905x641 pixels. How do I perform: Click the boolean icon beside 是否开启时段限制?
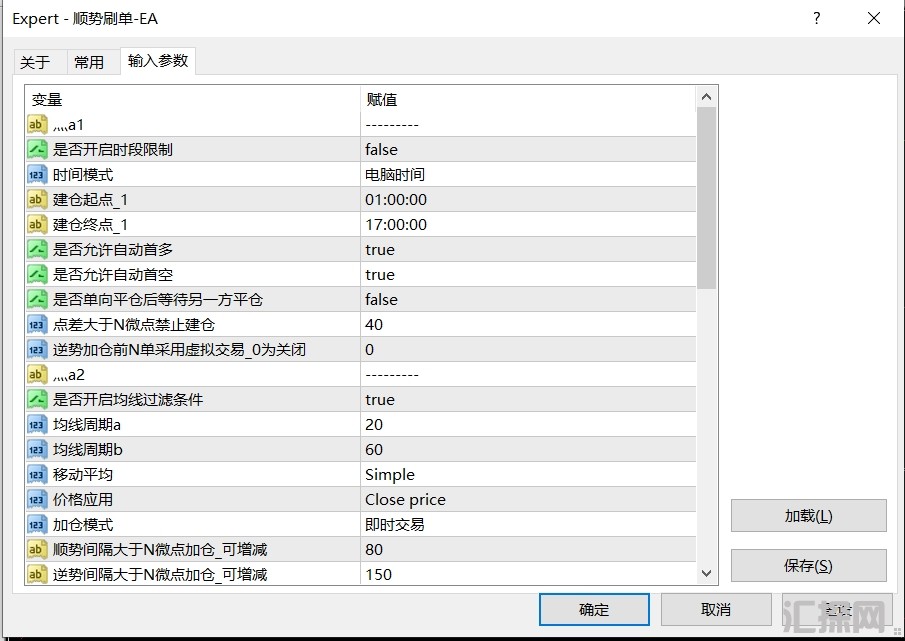(x=37, y=149)
